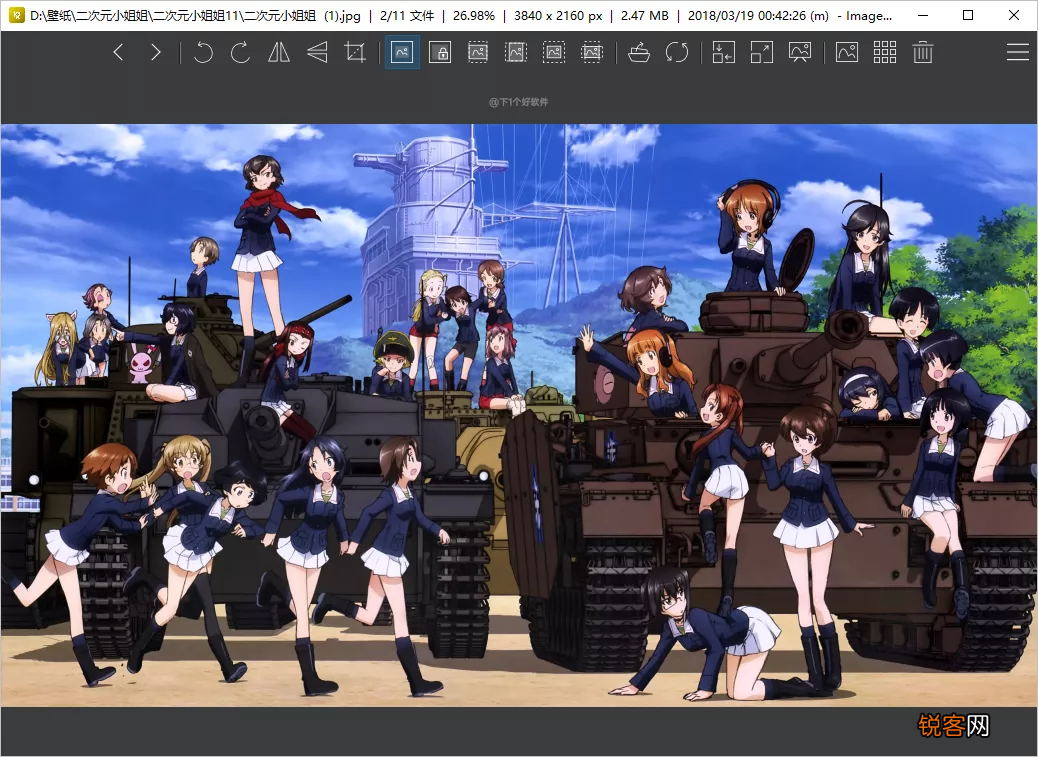Start the slideshow
Image resolution: width=1038 pixels, height=757 pixels.
800,52
